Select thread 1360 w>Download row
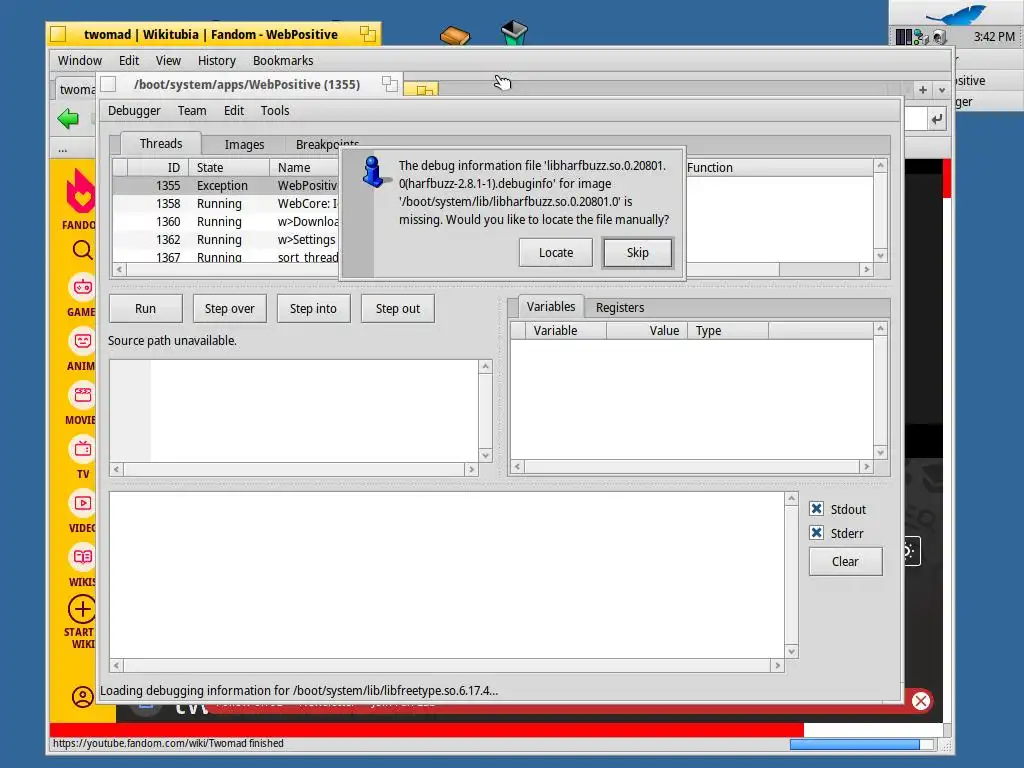The height and width of the screenshot is (768, 1024). [226, 221]
